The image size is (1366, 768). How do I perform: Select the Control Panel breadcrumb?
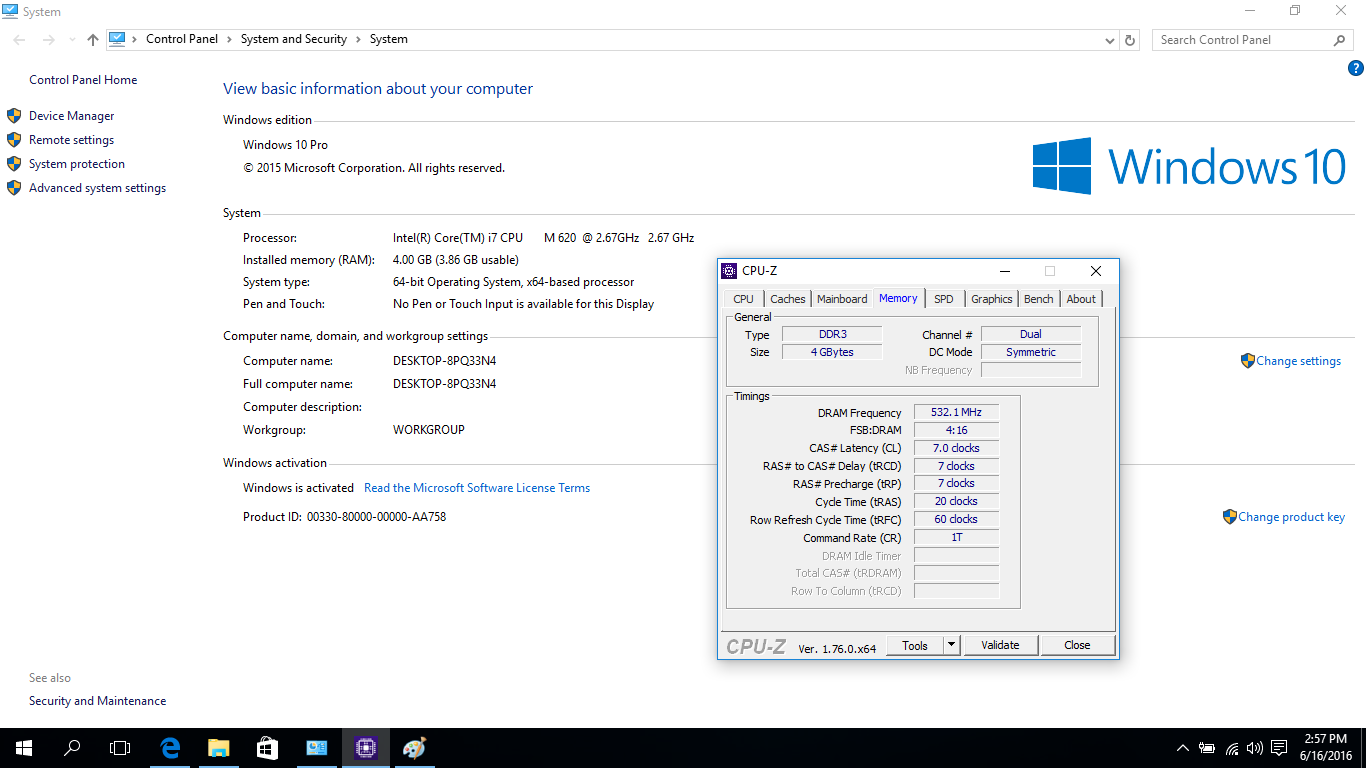pyautogui.click(x=182, y=39)
